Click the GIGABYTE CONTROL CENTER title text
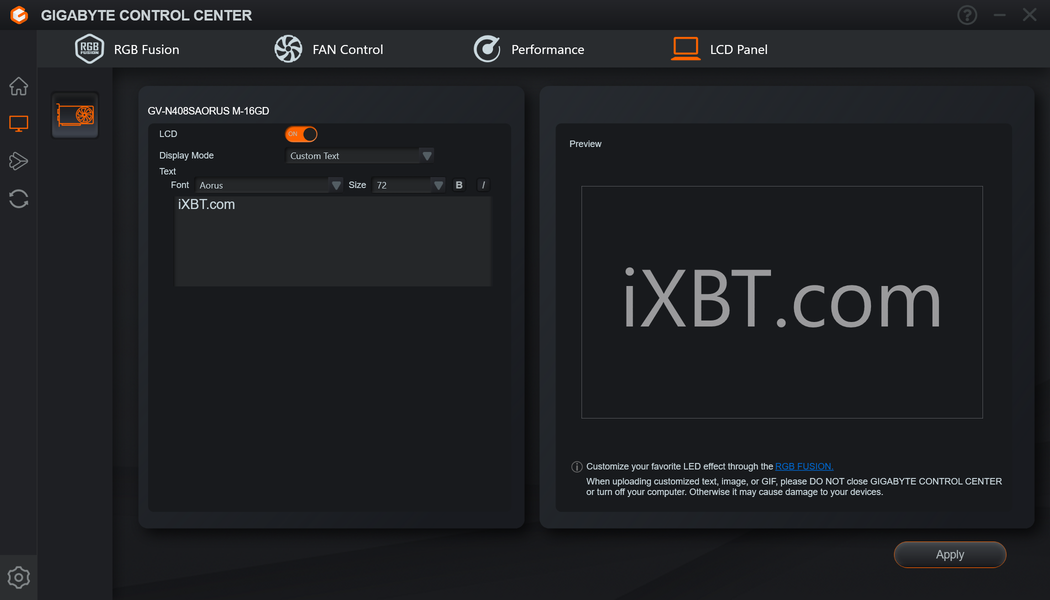Viewport: 1050px width, 600px height. [147, 15]
